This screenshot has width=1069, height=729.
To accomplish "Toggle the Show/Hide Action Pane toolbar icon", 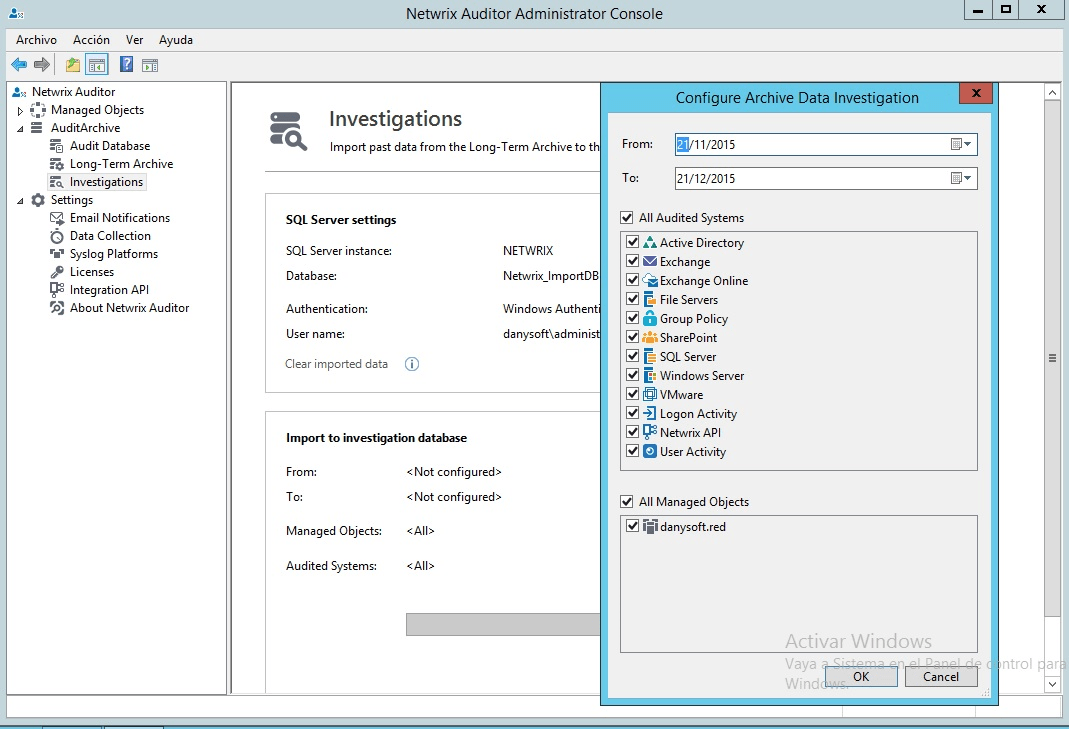I will (150, 65).
